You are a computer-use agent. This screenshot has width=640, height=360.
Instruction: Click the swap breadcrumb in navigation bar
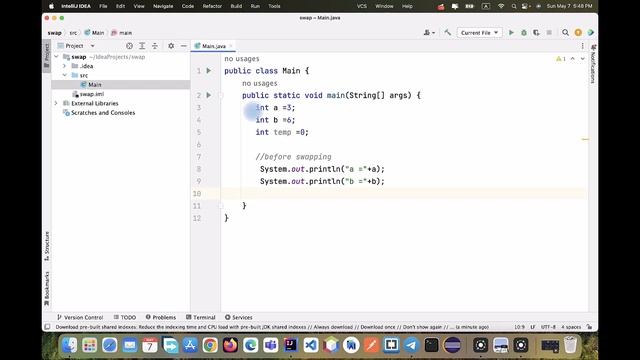point(54,33)
